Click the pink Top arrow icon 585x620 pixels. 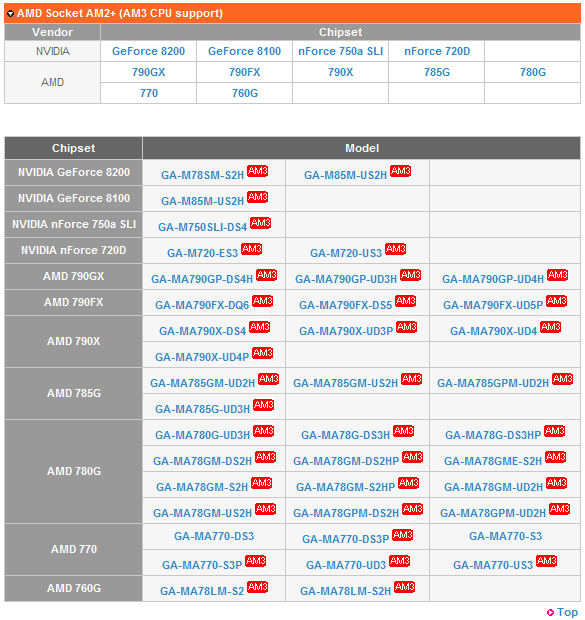click(550, 612)
